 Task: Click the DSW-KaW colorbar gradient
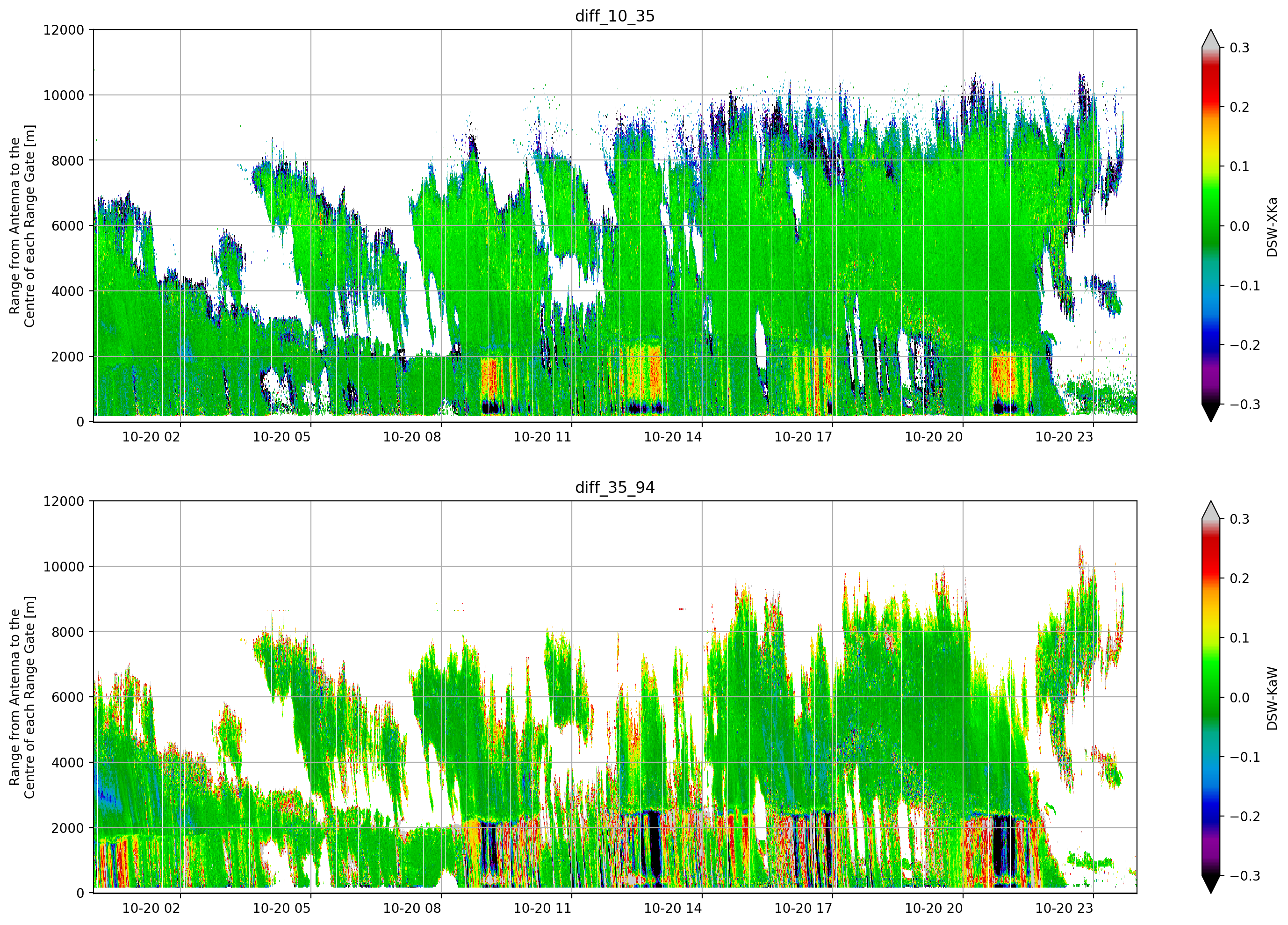coord(1211,697)
